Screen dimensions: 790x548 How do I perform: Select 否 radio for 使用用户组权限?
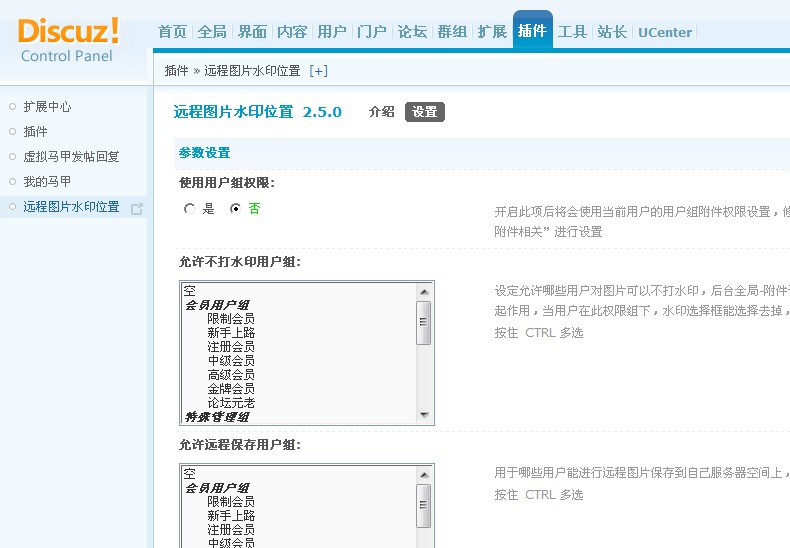coord(235,209)
